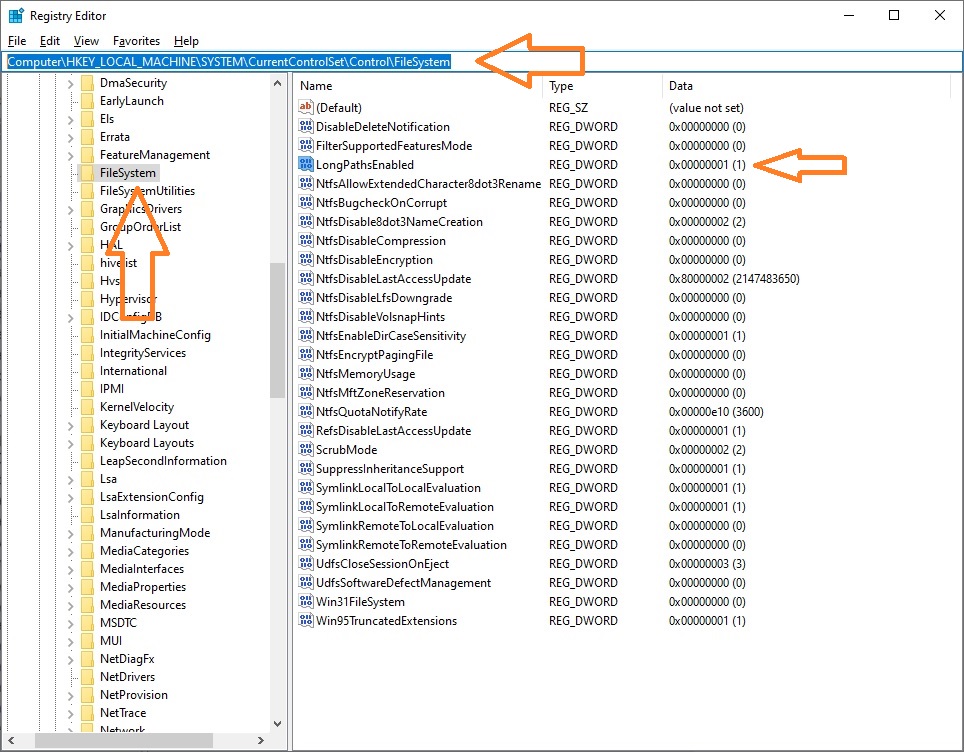Click the KernelVelocity folder icon
Viewport: 964px width, 752px height.
(x=87, y=407)
